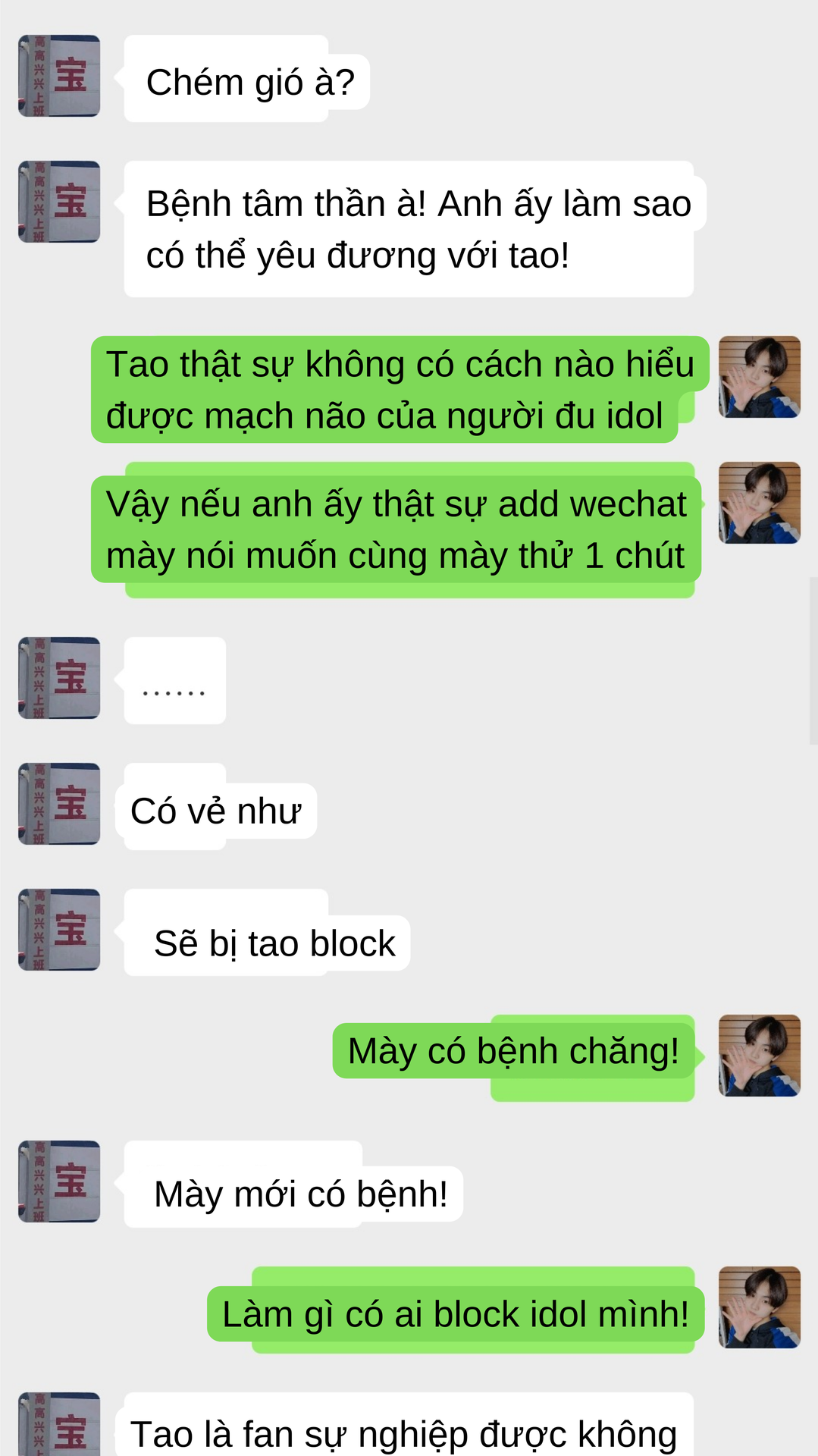Viewport: 818px width, 1456px height.
Task: Select the "Bệnh tâm thần à!" message bubble
Action: coord(415,229)
